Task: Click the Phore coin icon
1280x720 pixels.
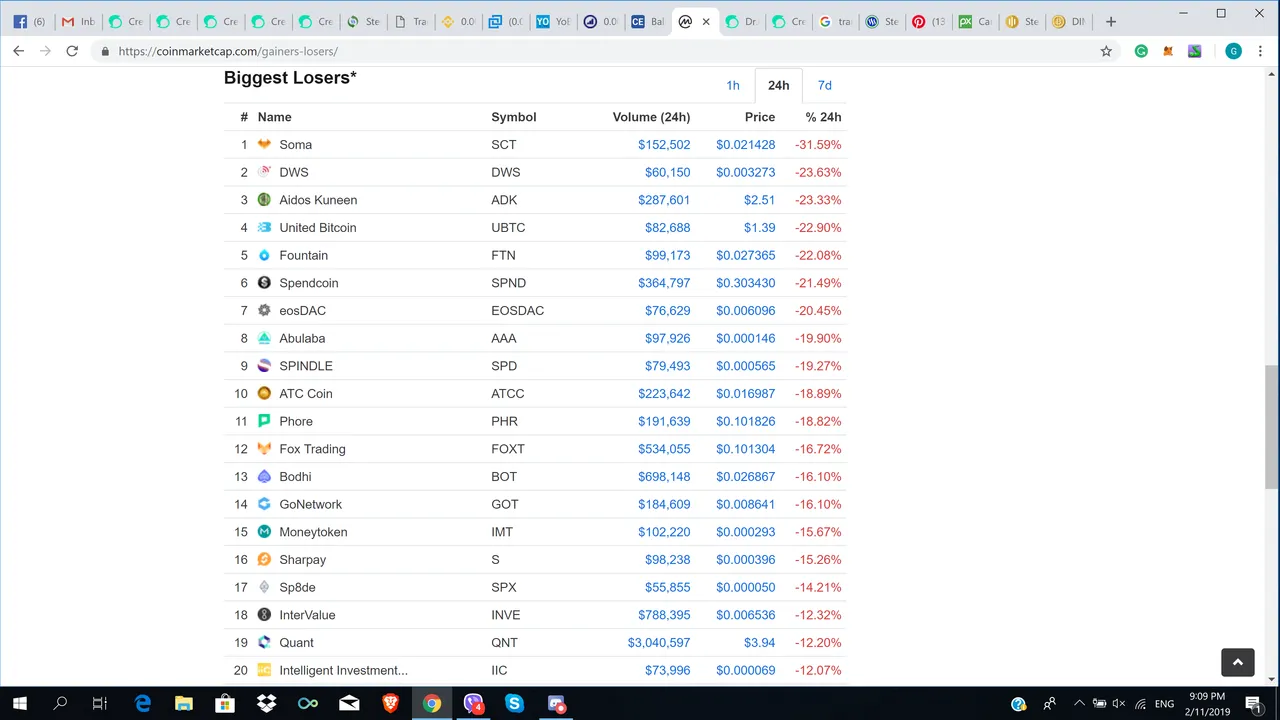Action: (264, 421)
